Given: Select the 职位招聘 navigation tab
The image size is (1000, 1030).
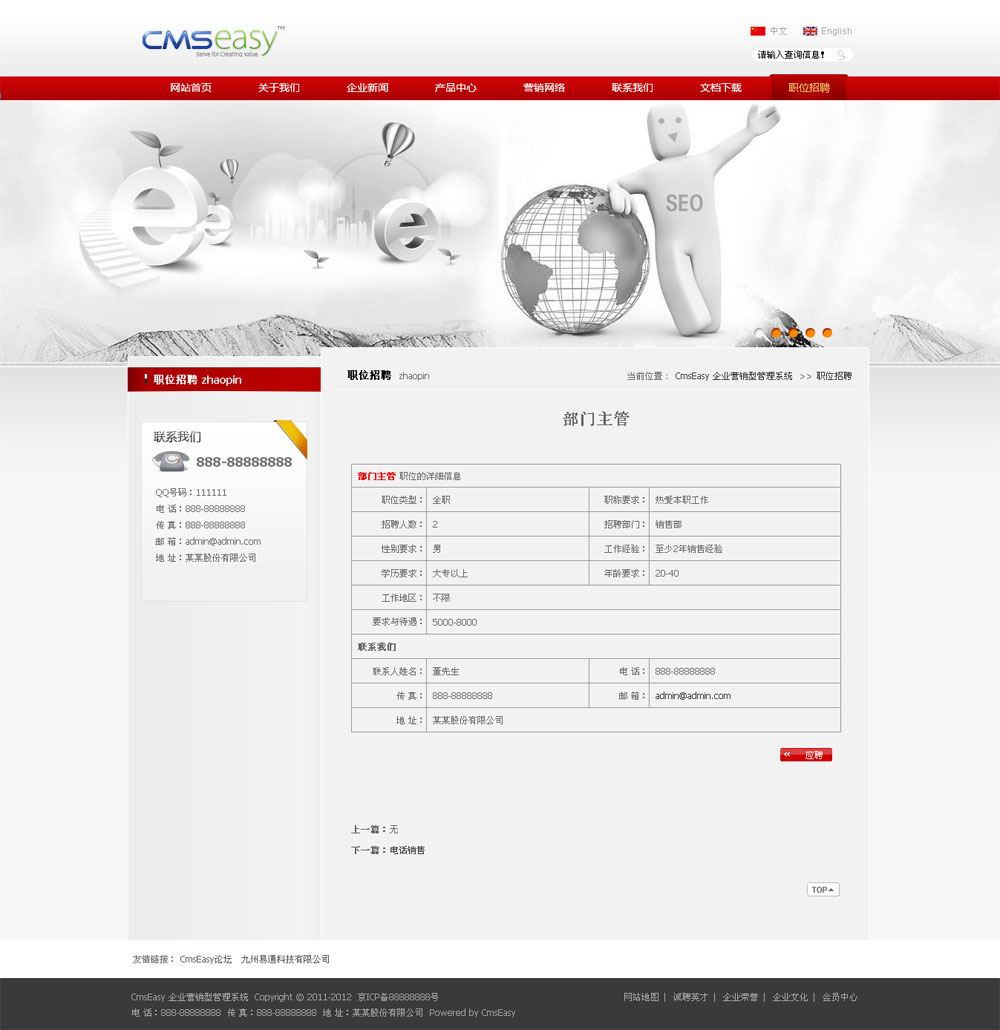Looking at the screenshot, I should click(808, 88).
